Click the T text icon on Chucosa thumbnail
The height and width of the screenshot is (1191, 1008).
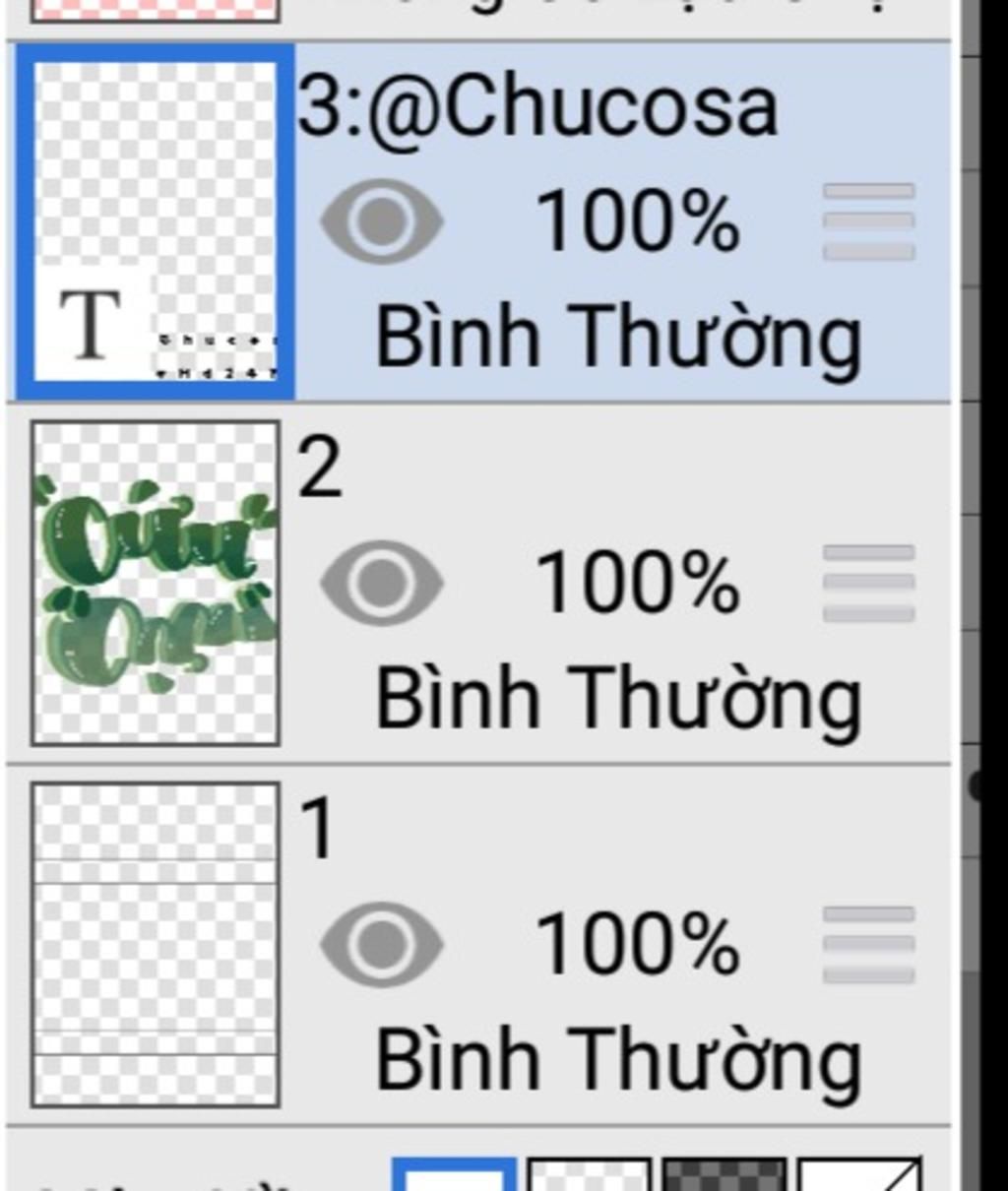click(91, 325)
